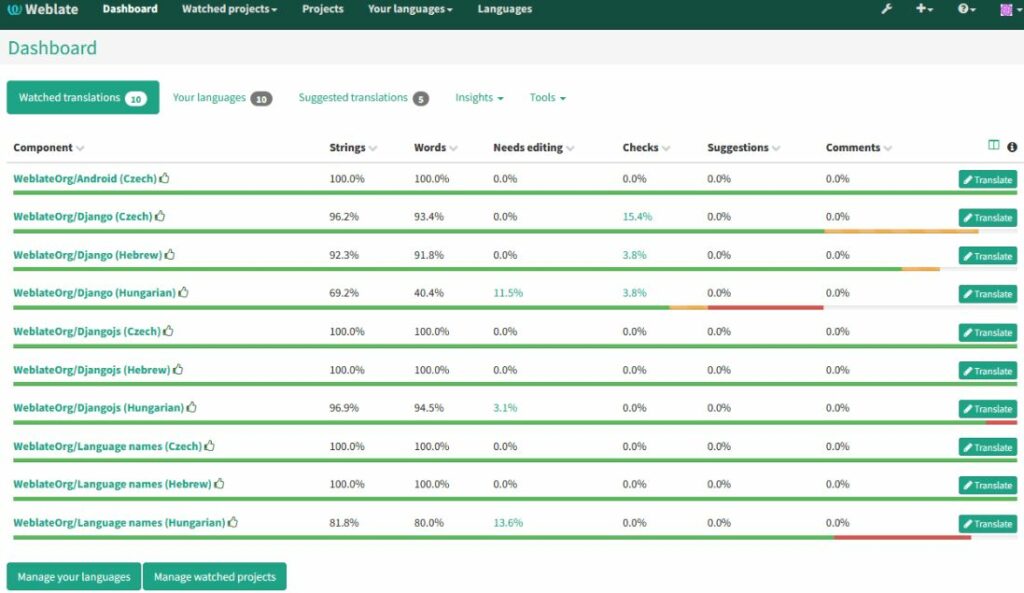Click Translate button for Android (Czech)
The image size is (1024, 593).
[987, 179]
